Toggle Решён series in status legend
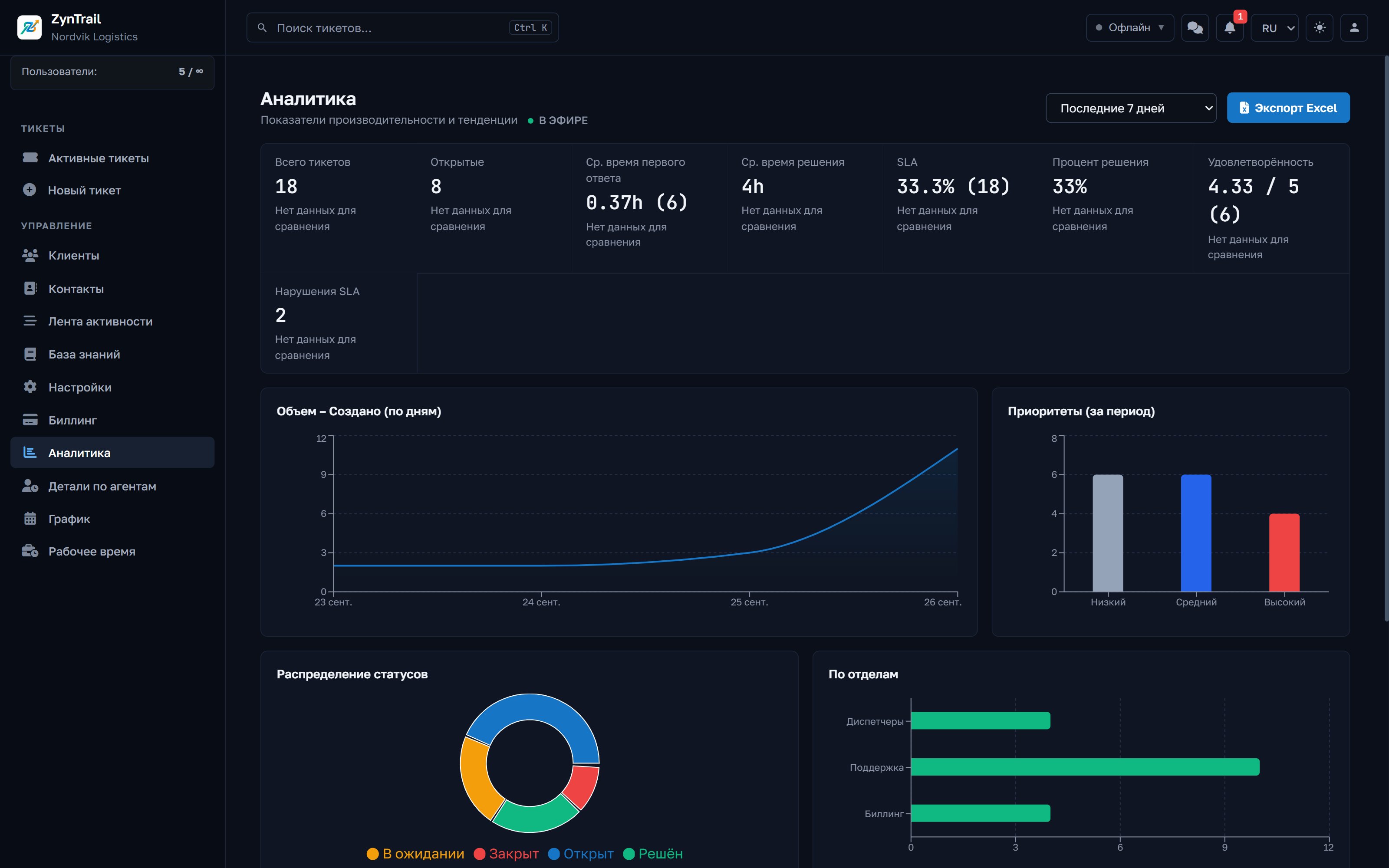 (x=653, y=854)
